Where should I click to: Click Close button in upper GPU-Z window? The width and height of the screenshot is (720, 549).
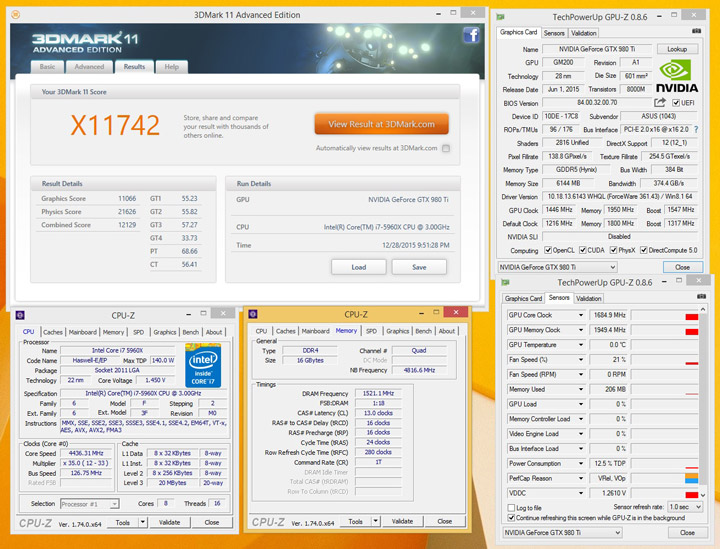(x=683, y=267)
